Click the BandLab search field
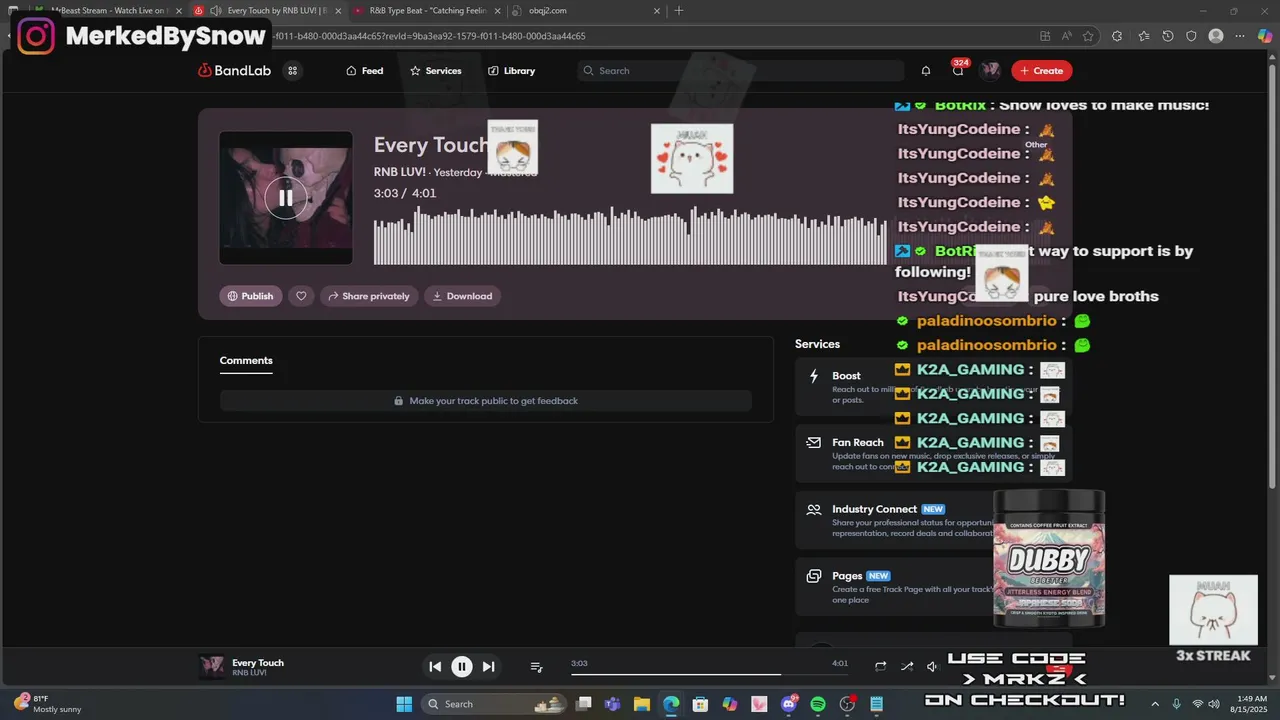The width and height of the screenshot is (1280, 720). [x=741, y=71]
